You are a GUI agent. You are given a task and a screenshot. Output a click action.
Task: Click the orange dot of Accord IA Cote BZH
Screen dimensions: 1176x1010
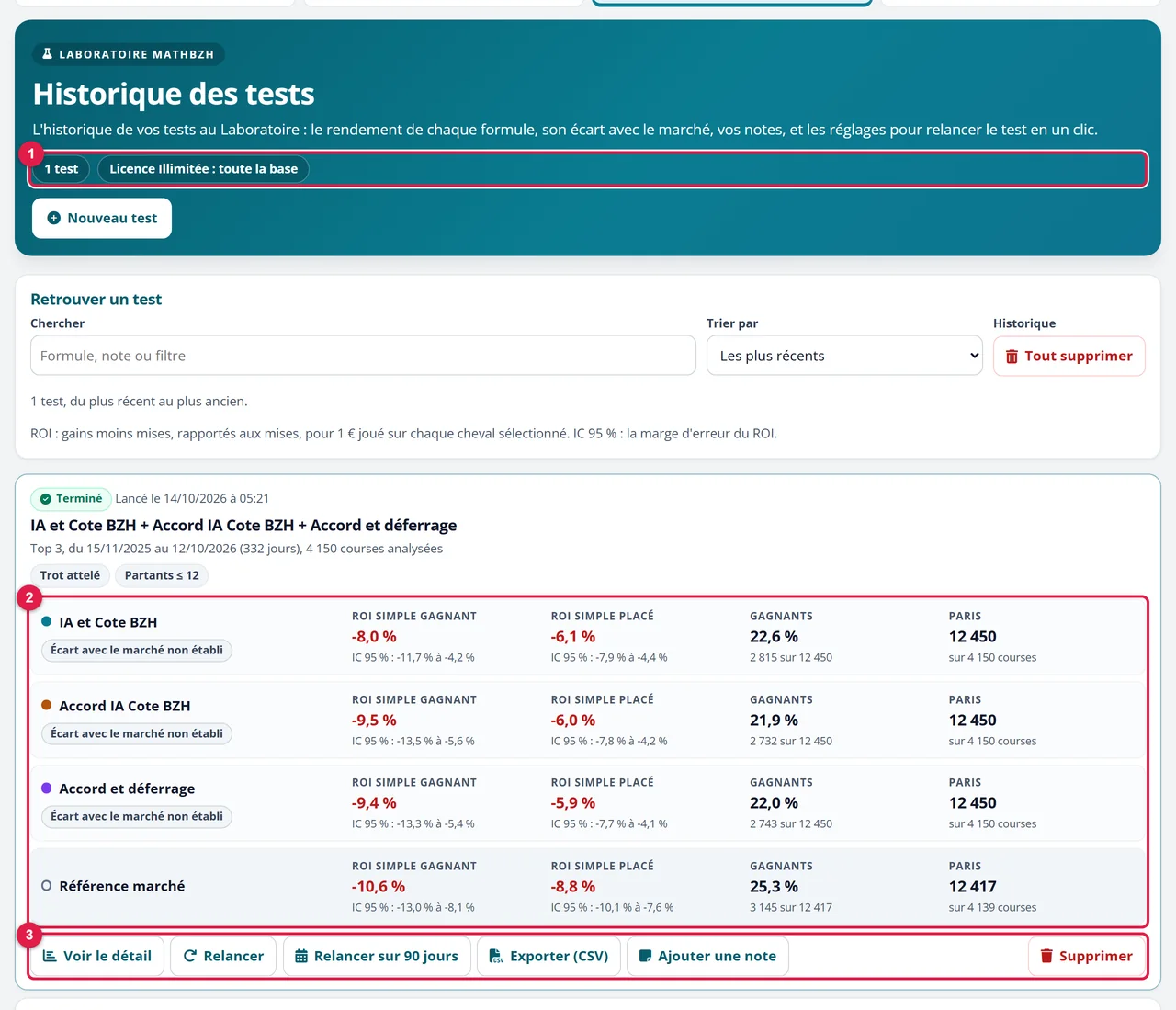47,706
